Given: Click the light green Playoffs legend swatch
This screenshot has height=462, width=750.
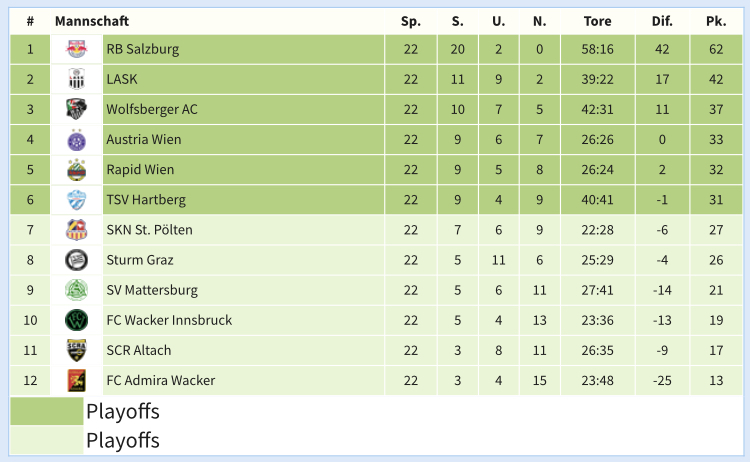Looking at the screenshot, I should click(x=46, y=440).
